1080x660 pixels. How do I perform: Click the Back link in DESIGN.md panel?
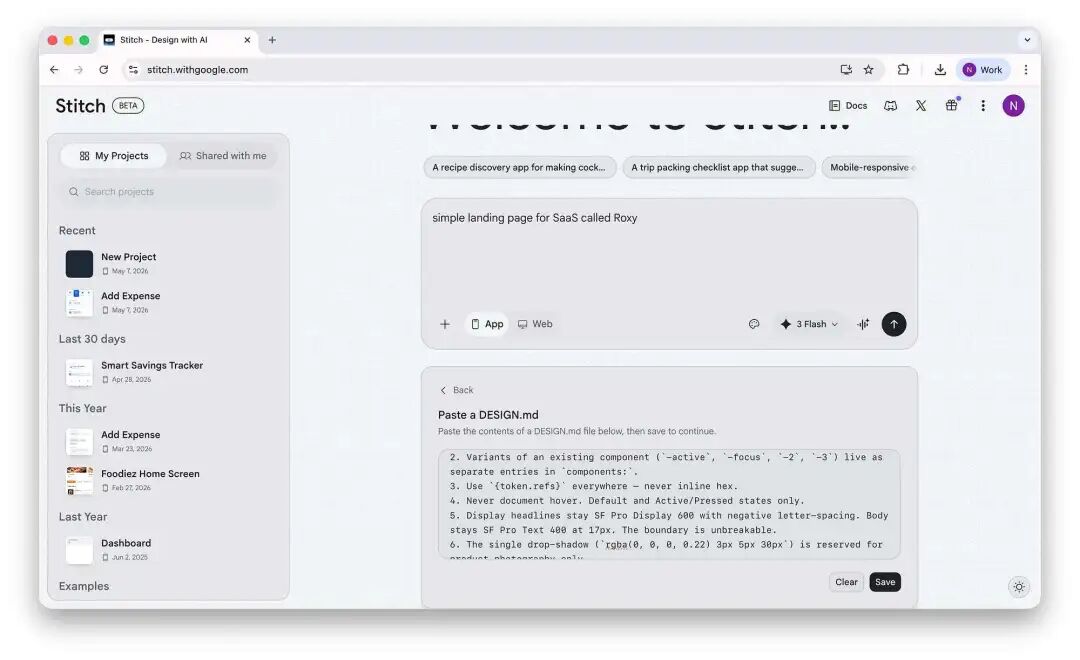pos(457,390)
